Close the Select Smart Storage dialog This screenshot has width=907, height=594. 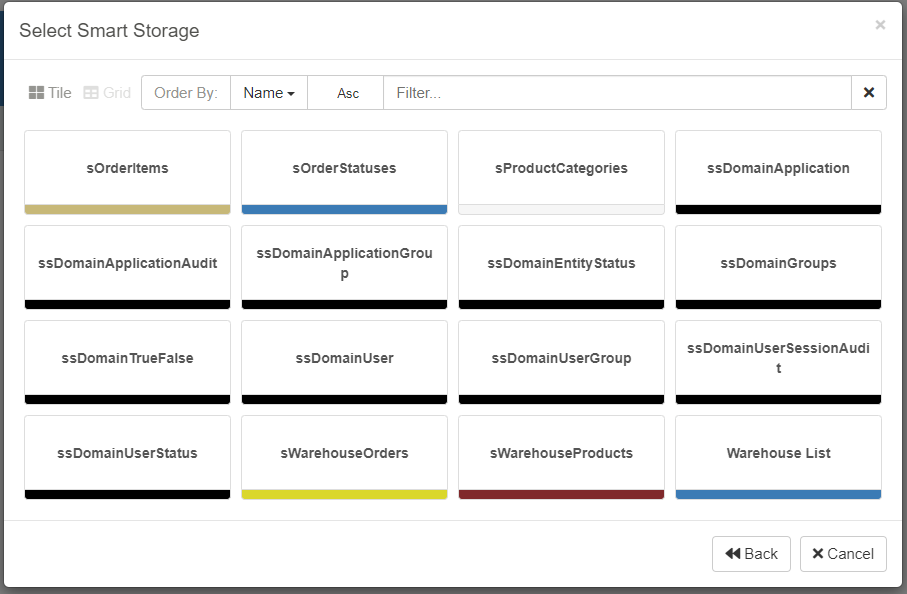[x=879, y=25]
